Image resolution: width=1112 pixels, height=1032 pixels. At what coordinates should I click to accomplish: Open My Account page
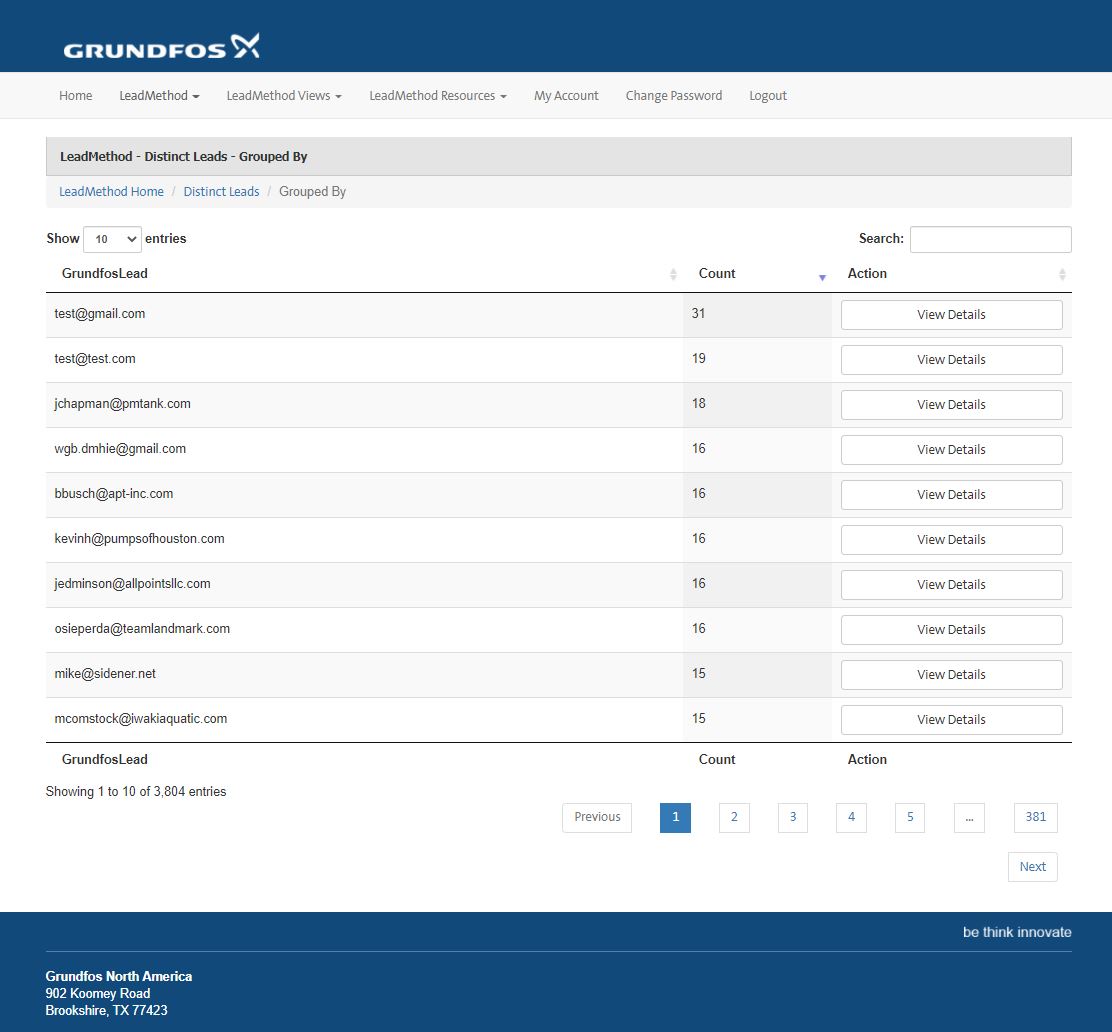pyautogui.click(x=566, y=96)
